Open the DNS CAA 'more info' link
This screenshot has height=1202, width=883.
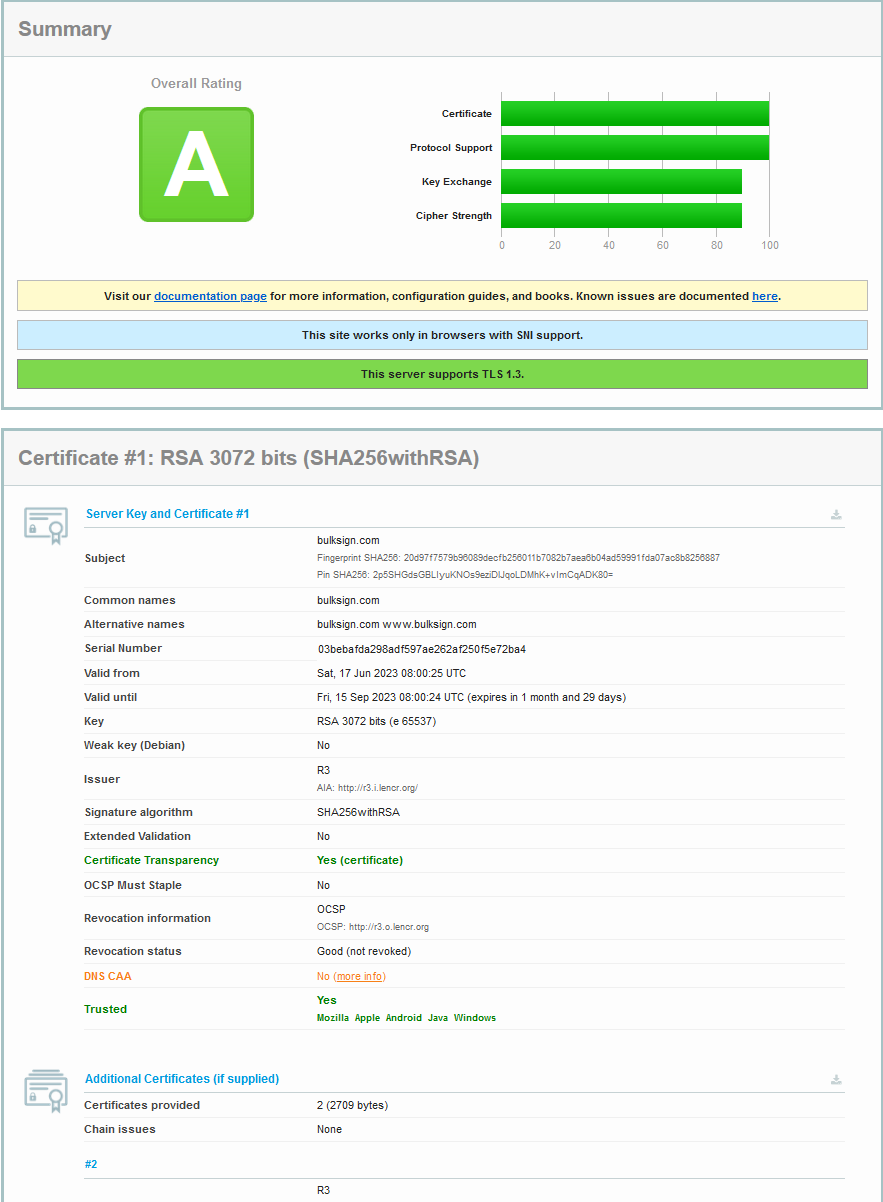pos(359,976)
